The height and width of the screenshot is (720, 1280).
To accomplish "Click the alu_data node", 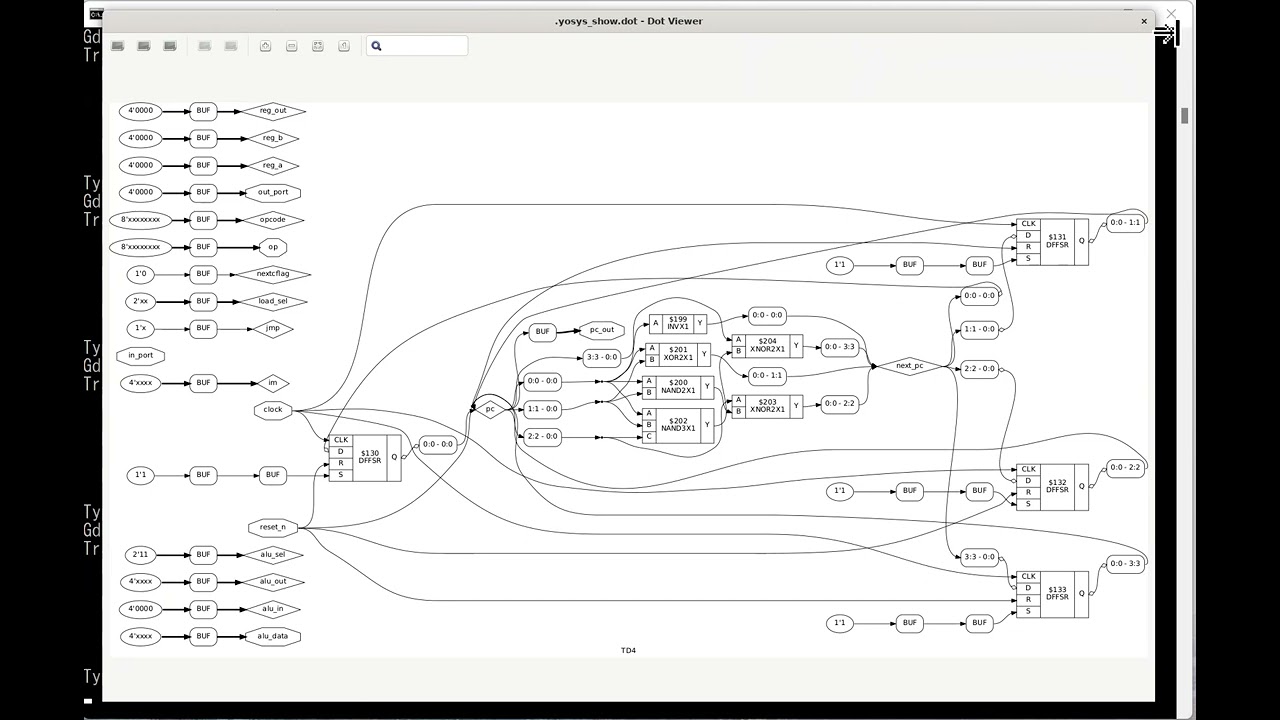I will 273,635.
